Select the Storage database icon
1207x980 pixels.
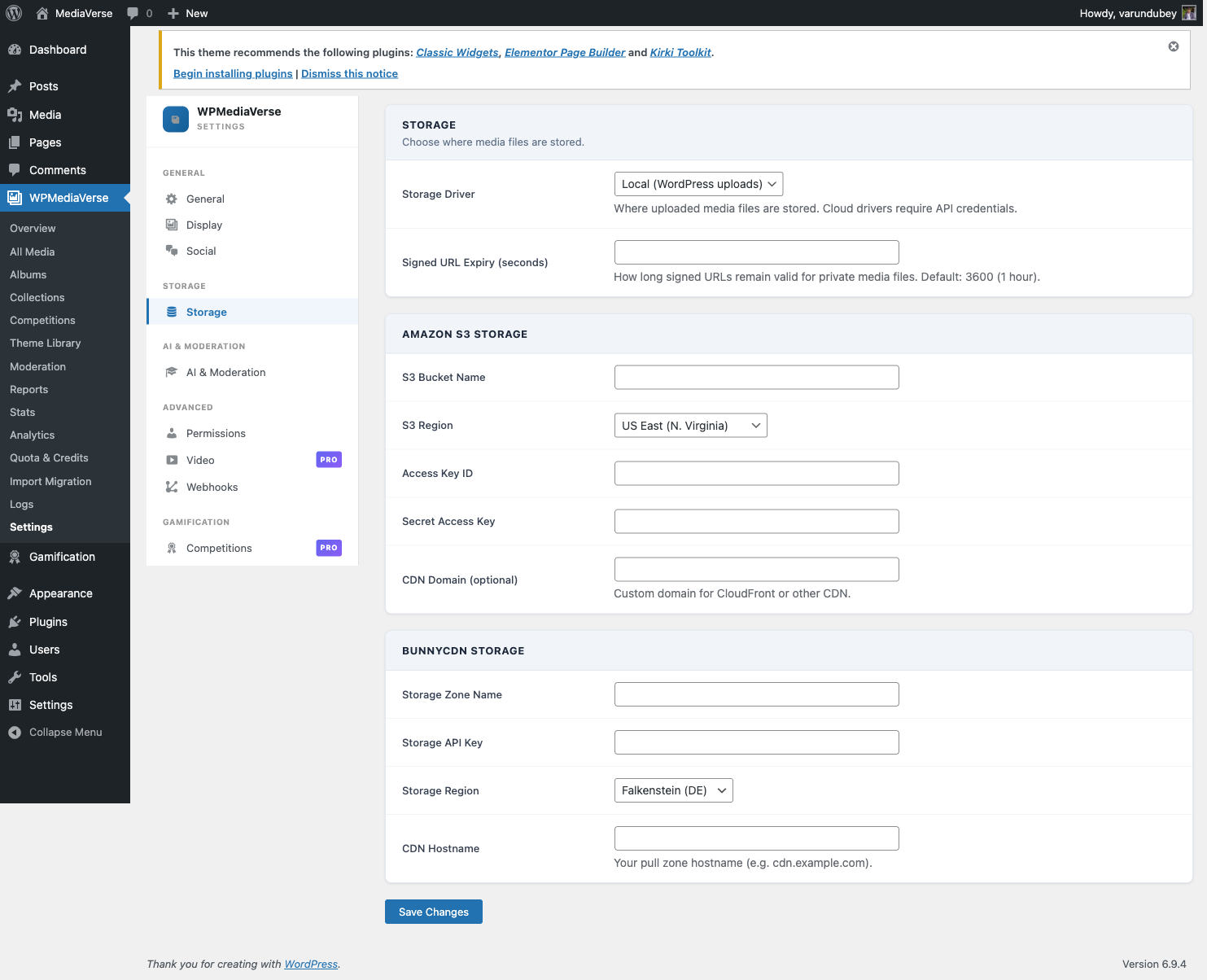click(x=171, y=312)
